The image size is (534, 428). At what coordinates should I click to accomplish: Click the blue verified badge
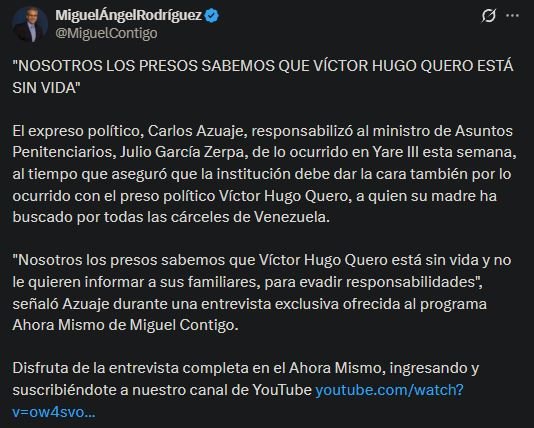(212, 16)
